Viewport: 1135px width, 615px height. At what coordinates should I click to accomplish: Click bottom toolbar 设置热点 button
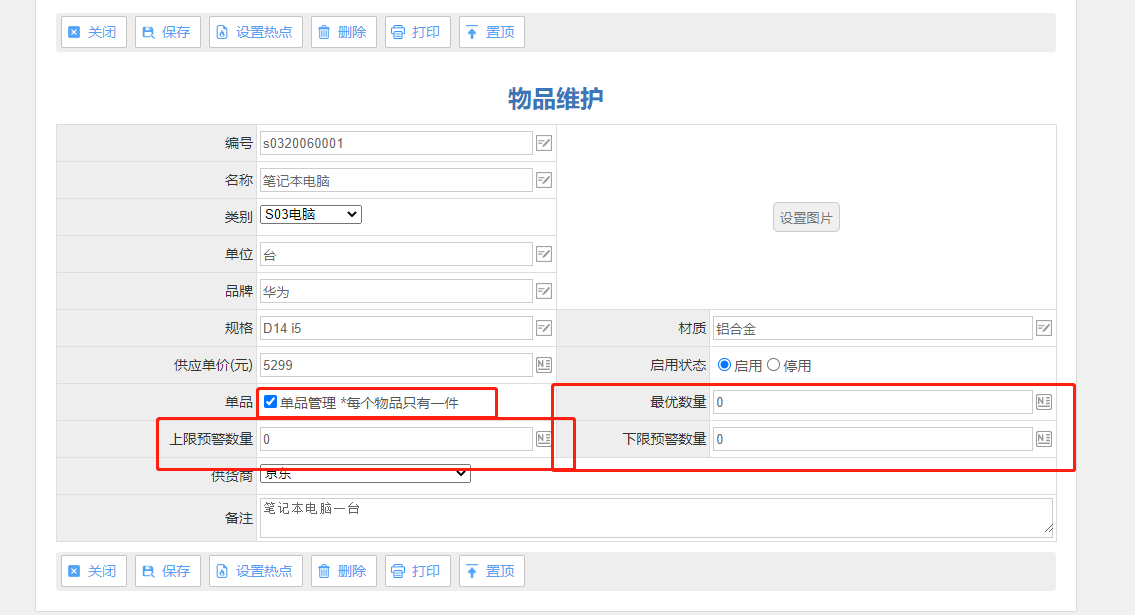tap(256, 571)
